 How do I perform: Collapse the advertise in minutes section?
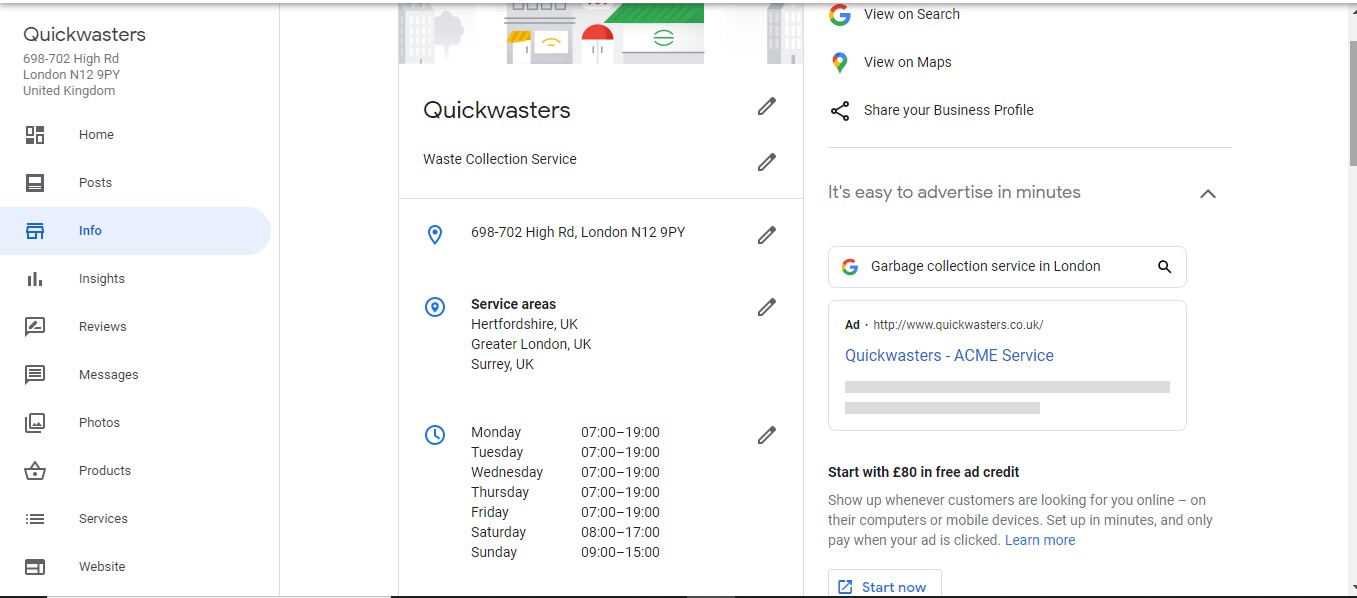[x=1208, y=194]
